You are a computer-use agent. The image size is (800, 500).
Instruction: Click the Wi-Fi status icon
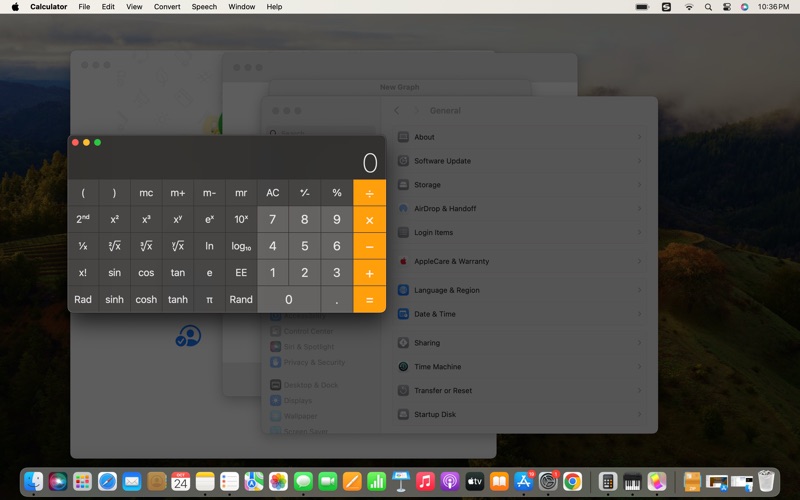pyautogui.click(x=689, y=7)
